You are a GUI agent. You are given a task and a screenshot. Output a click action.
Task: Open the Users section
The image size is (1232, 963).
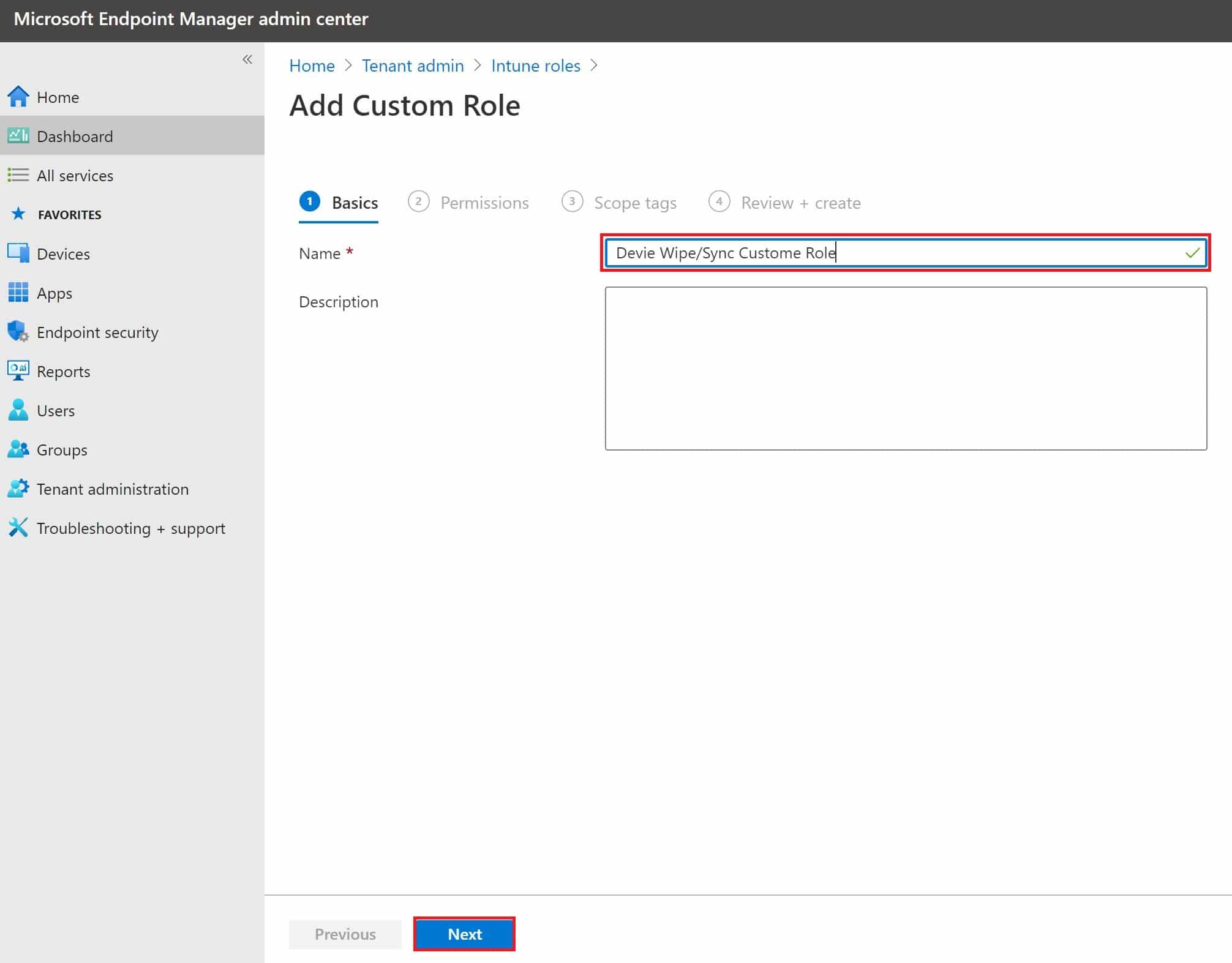(56, 410)
